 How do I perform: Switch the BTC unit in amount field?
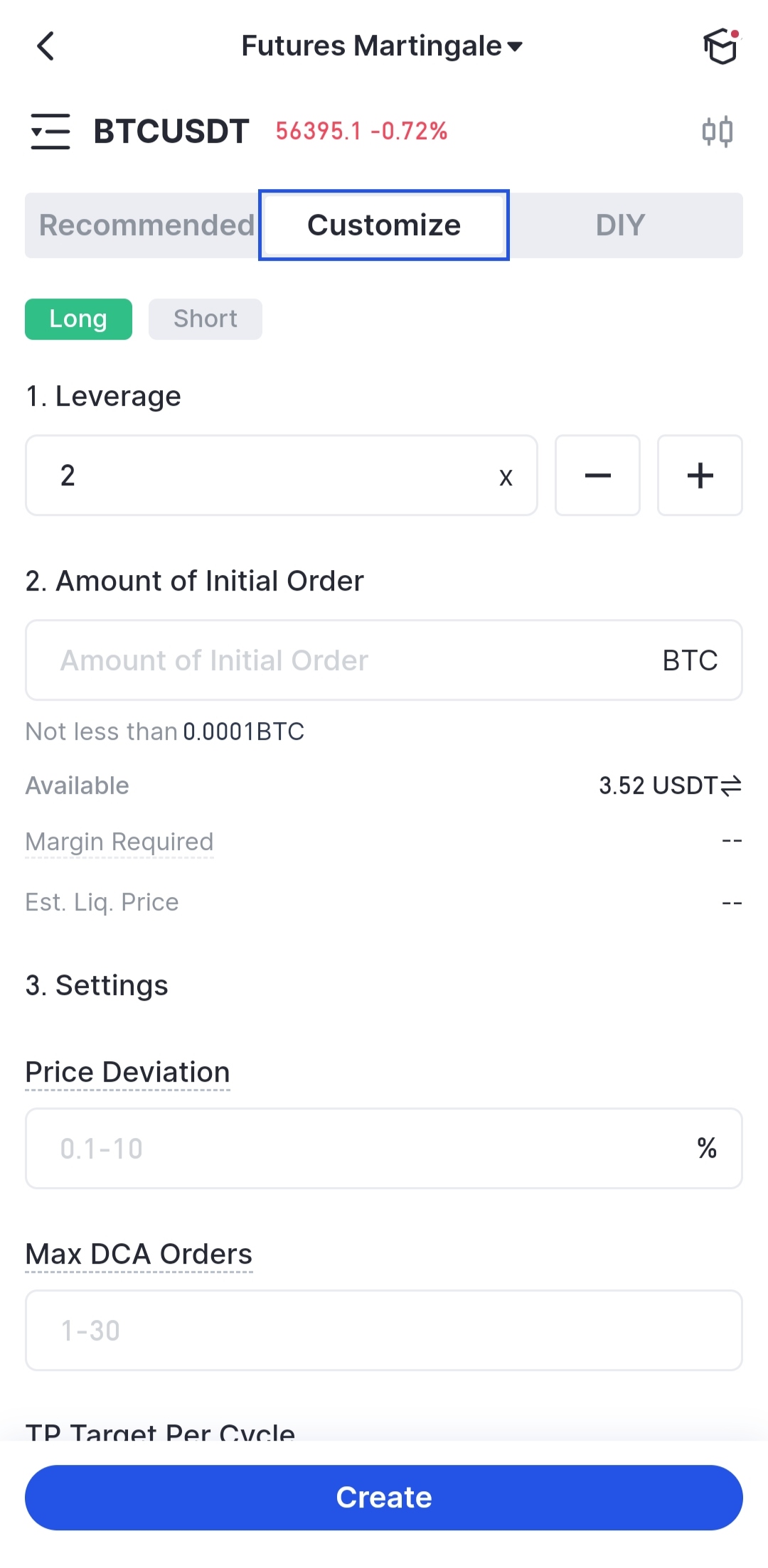690,660
